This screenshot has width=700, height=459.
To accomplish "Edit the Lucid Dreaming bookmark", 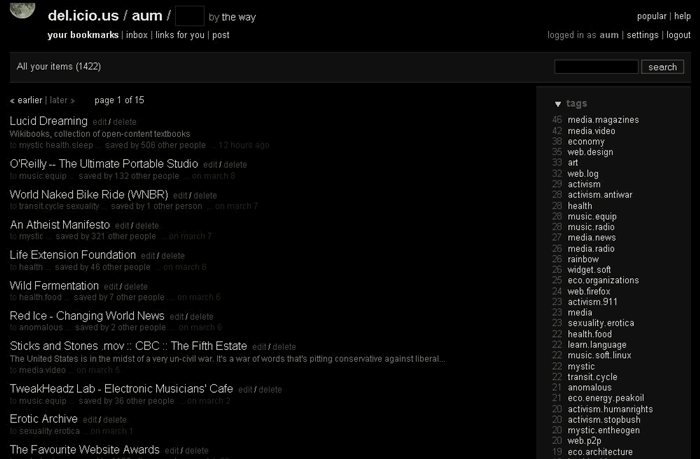I will 100,122.
